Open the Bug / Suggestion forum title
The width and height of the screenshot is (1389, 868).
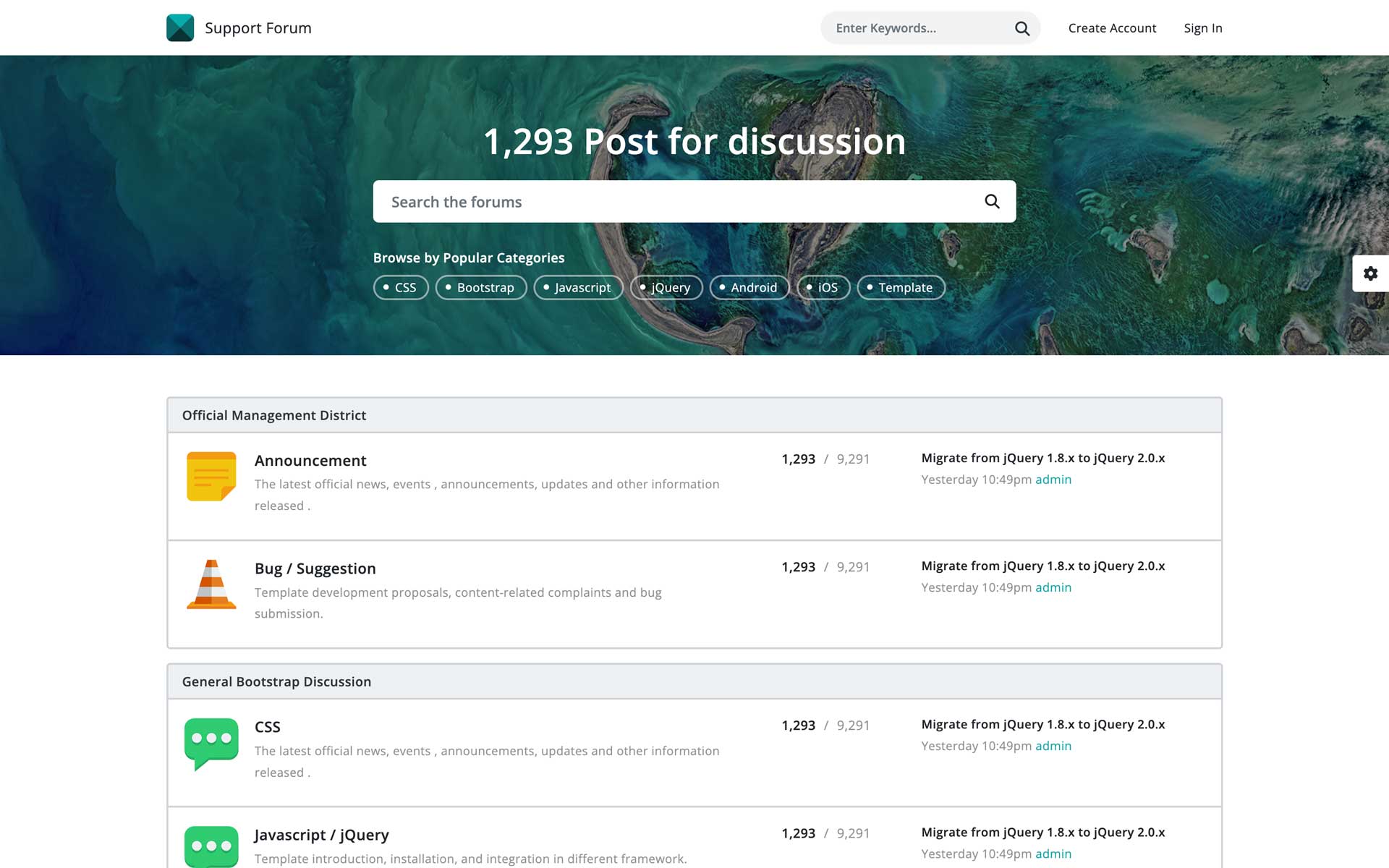click(x=315, y=569)
